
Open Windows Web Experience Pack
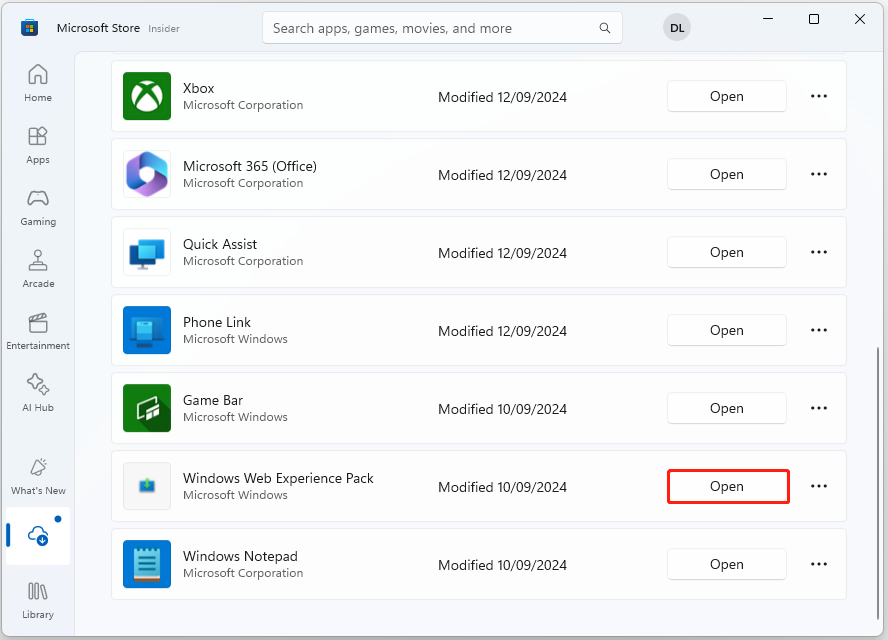pos(727,487)
